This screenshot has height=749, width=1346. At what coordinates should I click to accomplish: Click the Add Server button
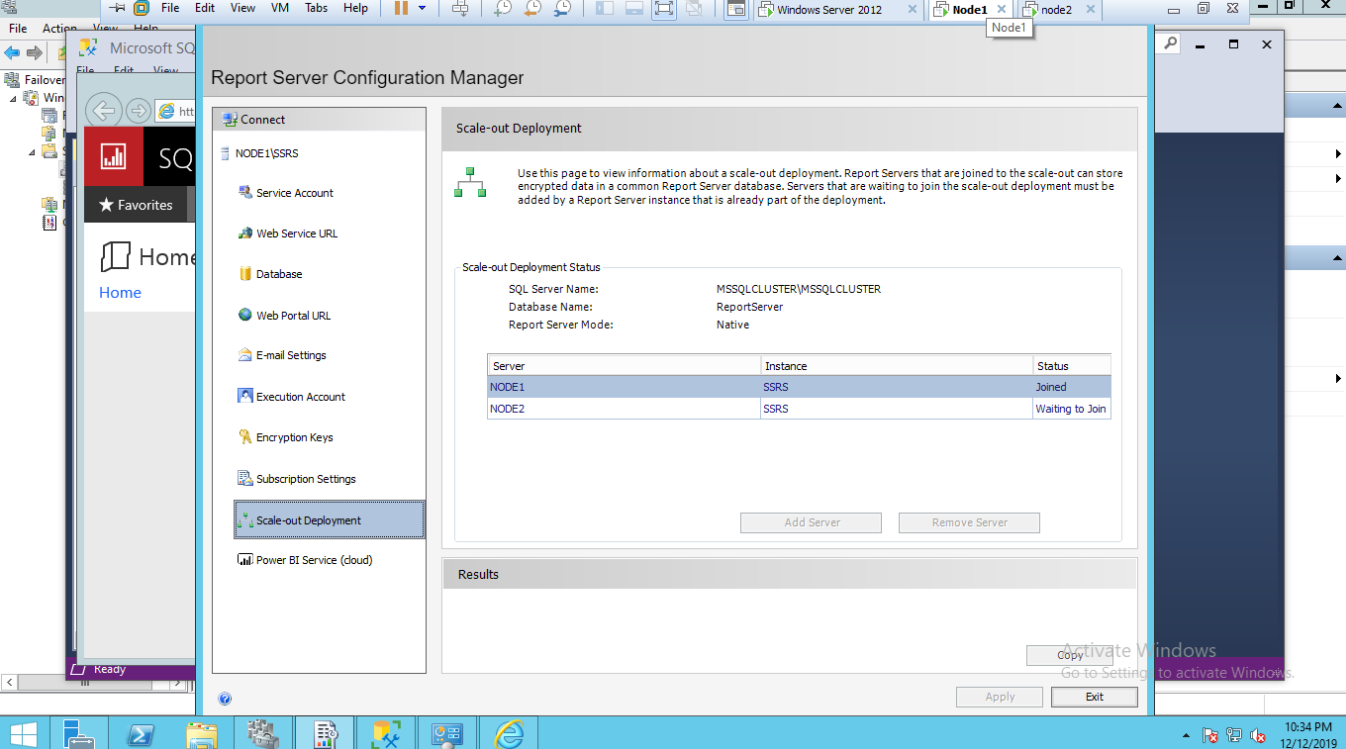pos(811,522)
